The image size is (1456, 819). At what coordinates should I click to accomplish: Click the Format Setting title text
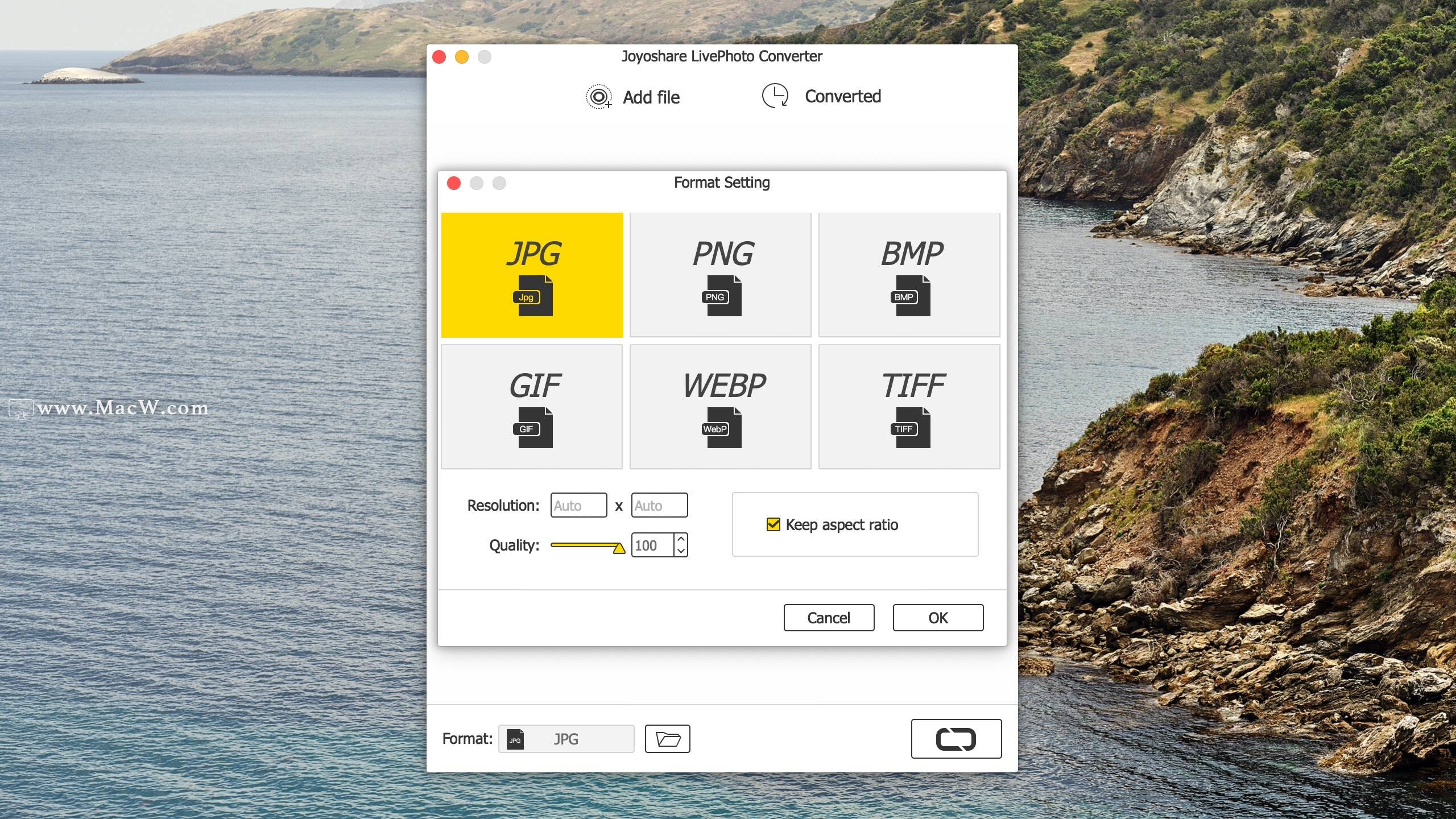(x=722, y=183)
